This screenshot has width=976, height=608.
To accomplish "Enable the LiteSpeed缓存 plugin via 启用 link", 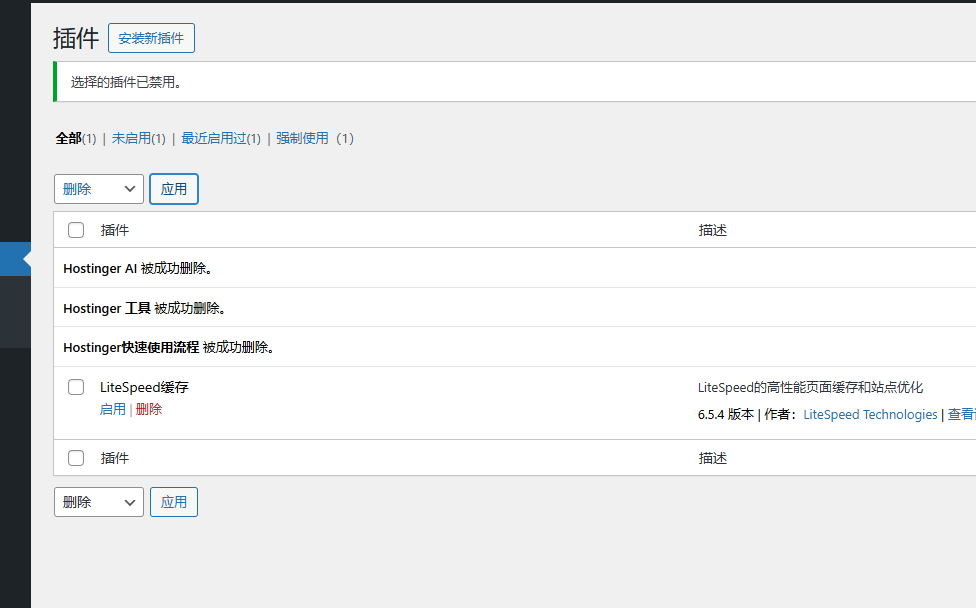I will pyautogui.click(x=113, y=408).
